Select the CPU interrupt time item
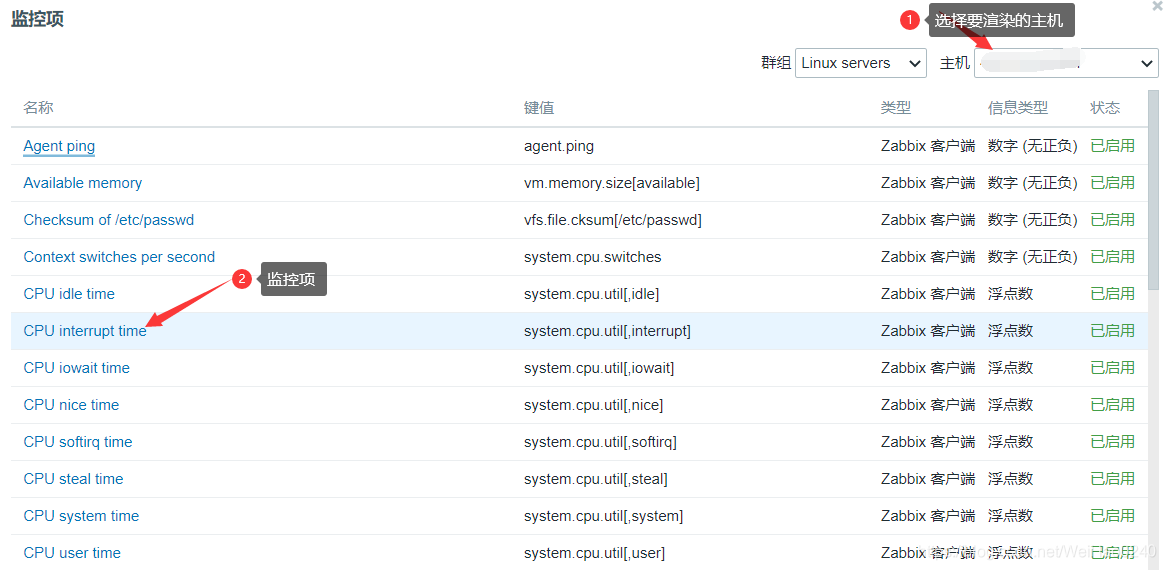 [85, 331]
